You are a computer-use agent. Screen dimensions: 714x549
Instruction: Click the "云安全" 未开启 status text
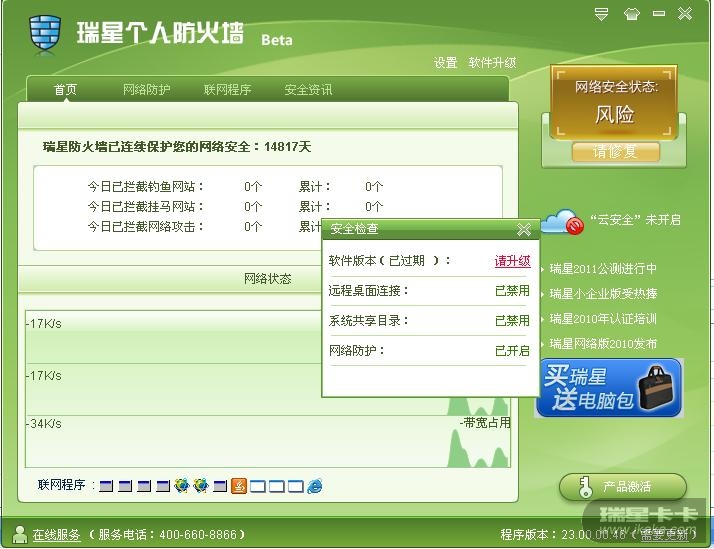tap(635, 220)
